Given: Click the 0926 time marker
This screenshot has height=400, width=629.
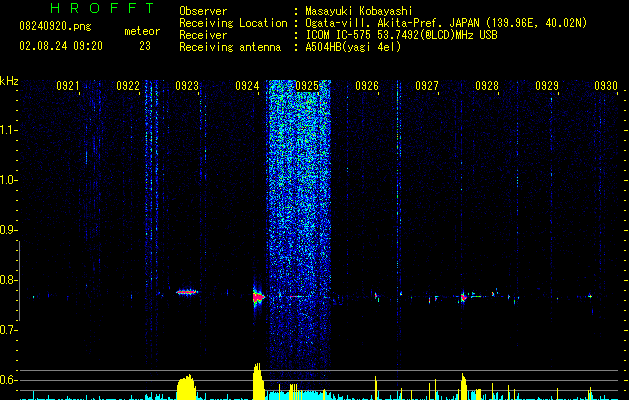Looking at the screenshot, I should [x=367, y=86].
